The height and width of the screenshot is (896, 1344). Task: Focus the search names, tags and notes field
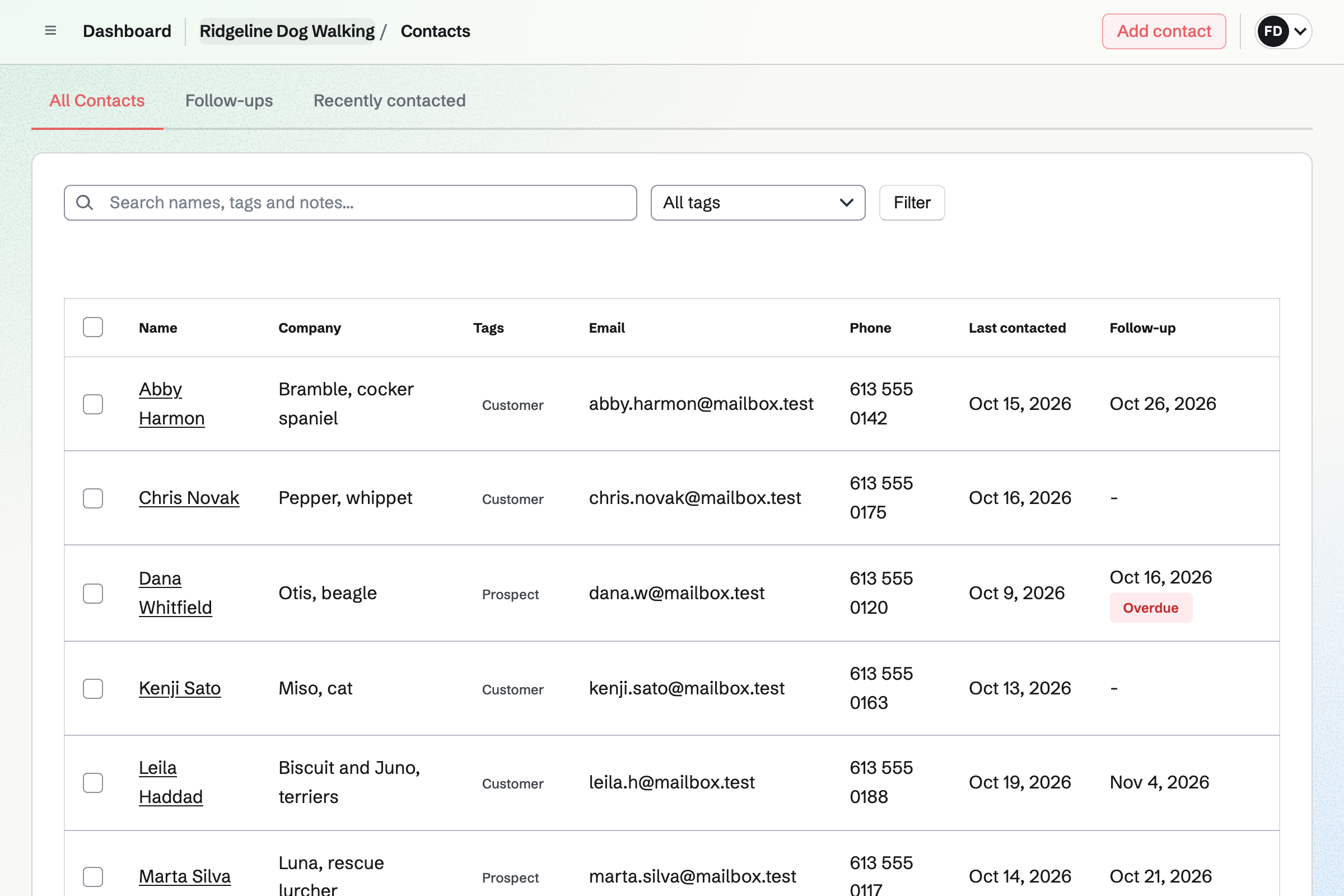point(351,202)
